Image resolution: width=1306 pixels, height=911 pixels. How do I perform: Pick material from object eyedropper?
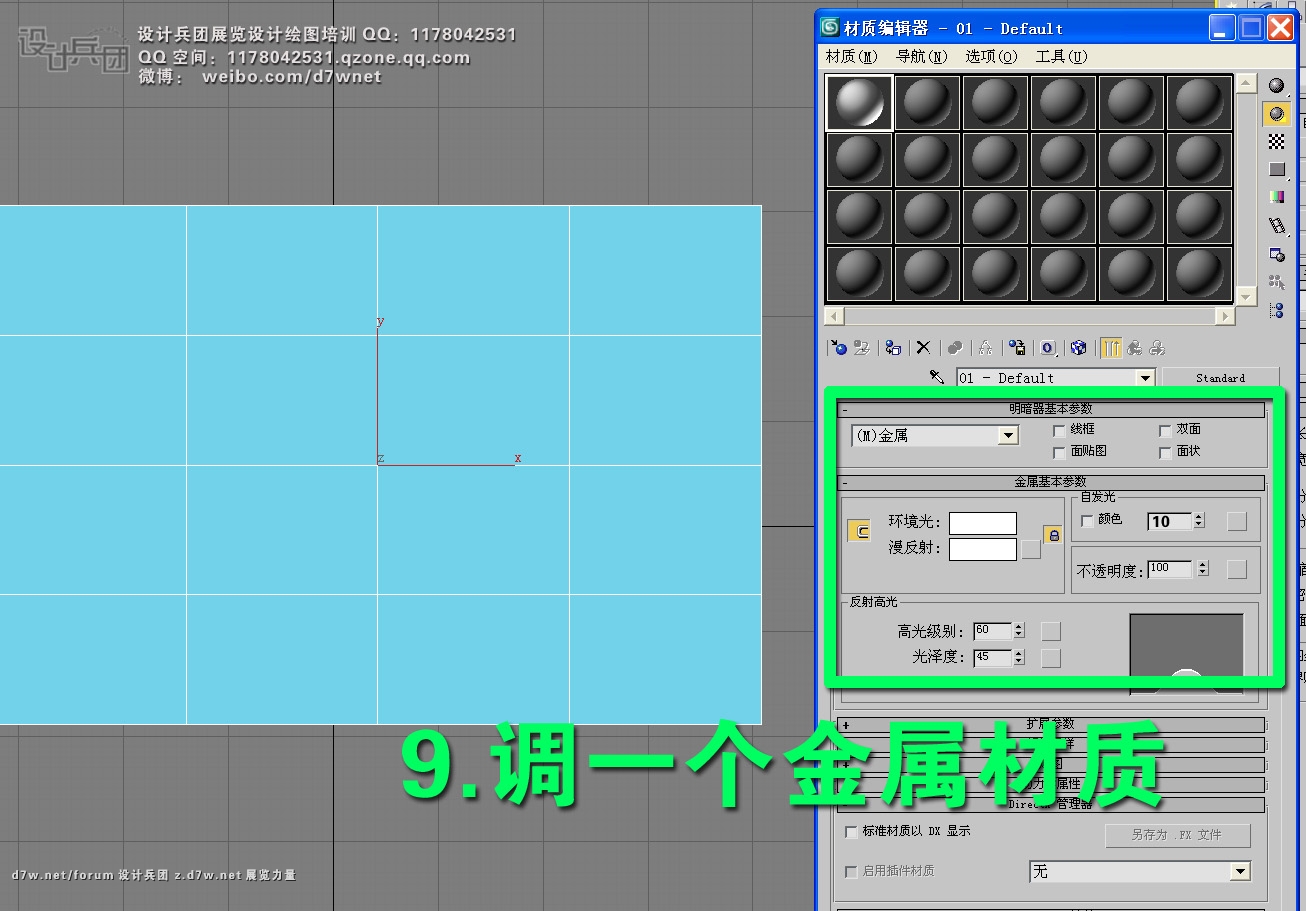[x=937, y=377]
